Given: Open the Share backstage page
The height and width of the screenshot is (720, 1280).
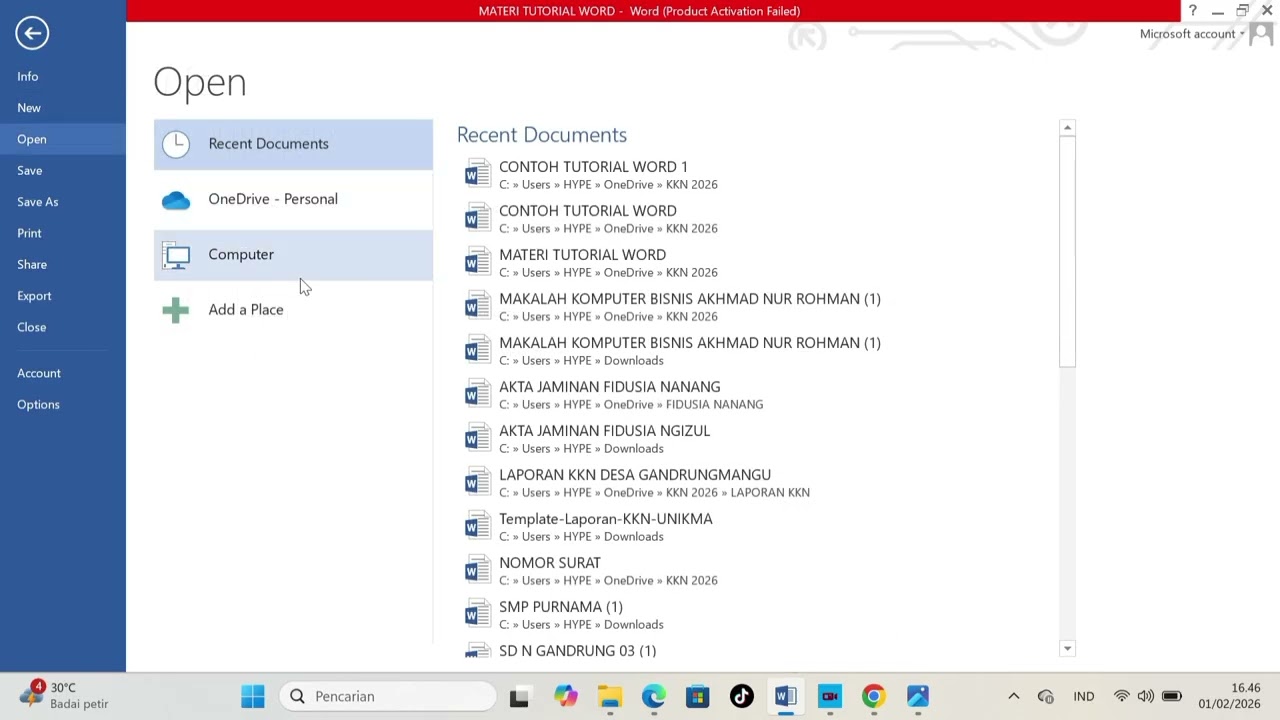Looking at the screenshot, I should 63,265.
